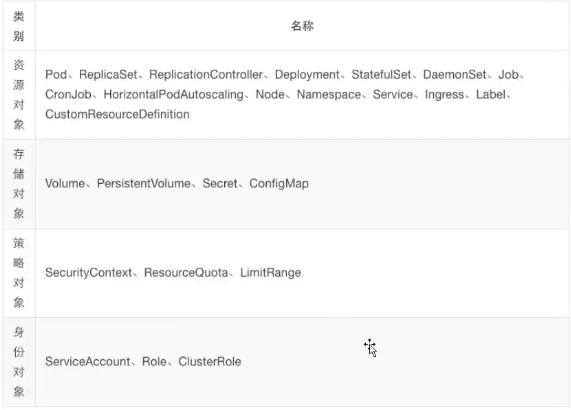The width and height of the screenshot is (571, 410).
Task: Click the Deployment entry
Action: pos(307,75)
